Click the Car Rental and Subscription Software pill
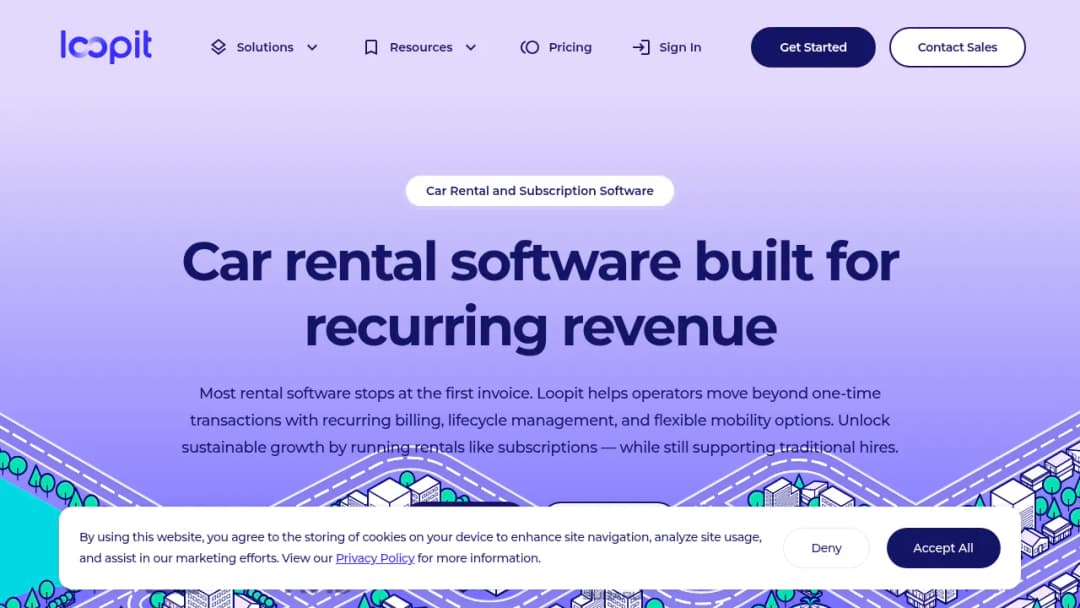 539,191
